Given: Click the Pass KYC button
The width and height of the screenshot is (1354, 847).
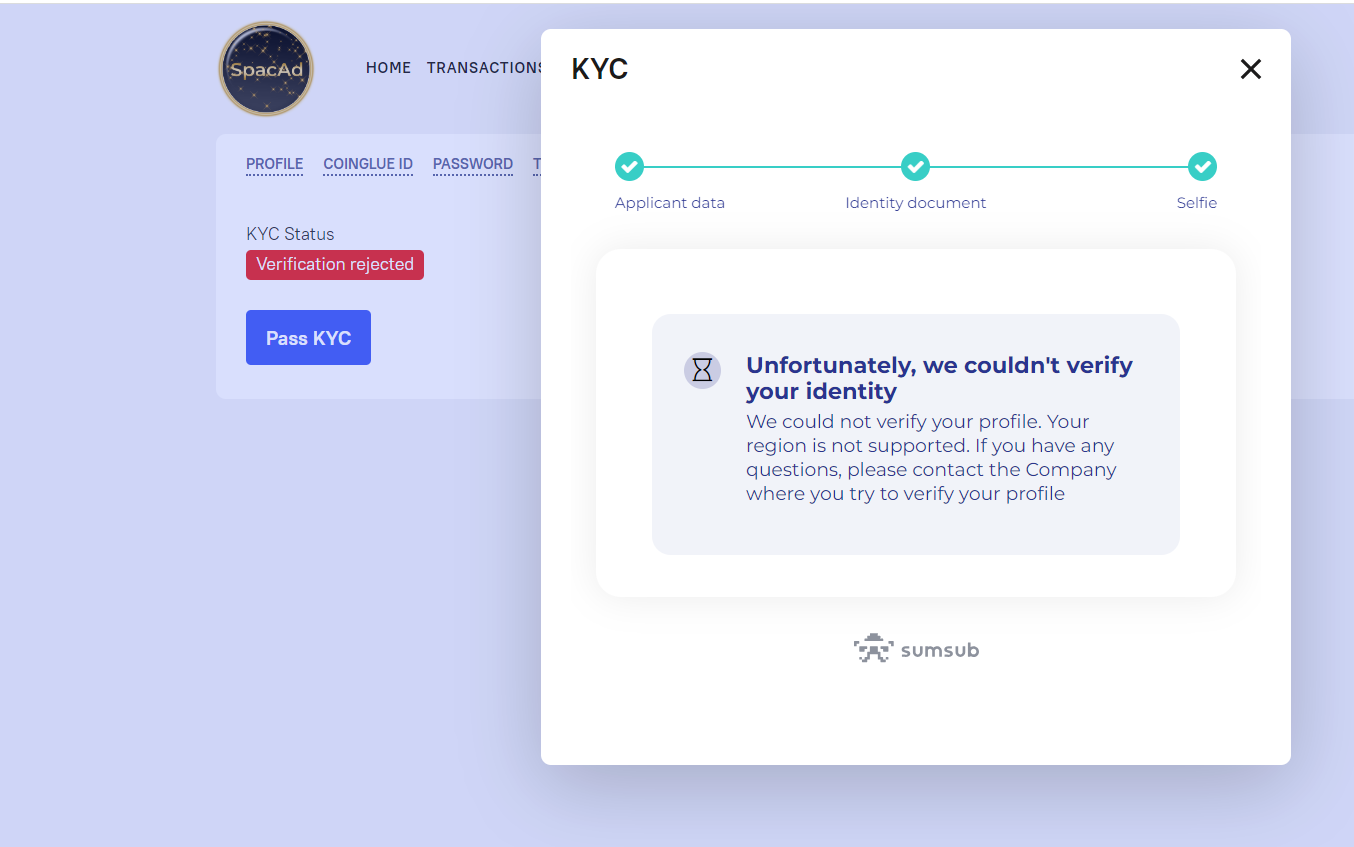Looking at the screenshot, I should pyautogui.click(x=308, y=338).
